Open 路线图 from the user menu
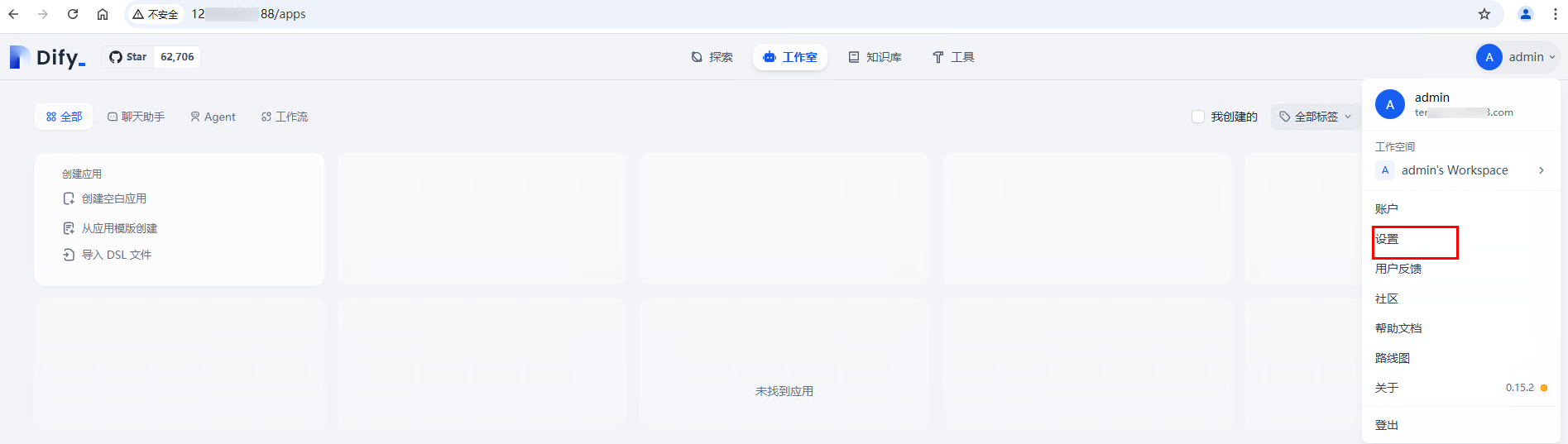This screenshot has height=444, width=1568. 1460,358
